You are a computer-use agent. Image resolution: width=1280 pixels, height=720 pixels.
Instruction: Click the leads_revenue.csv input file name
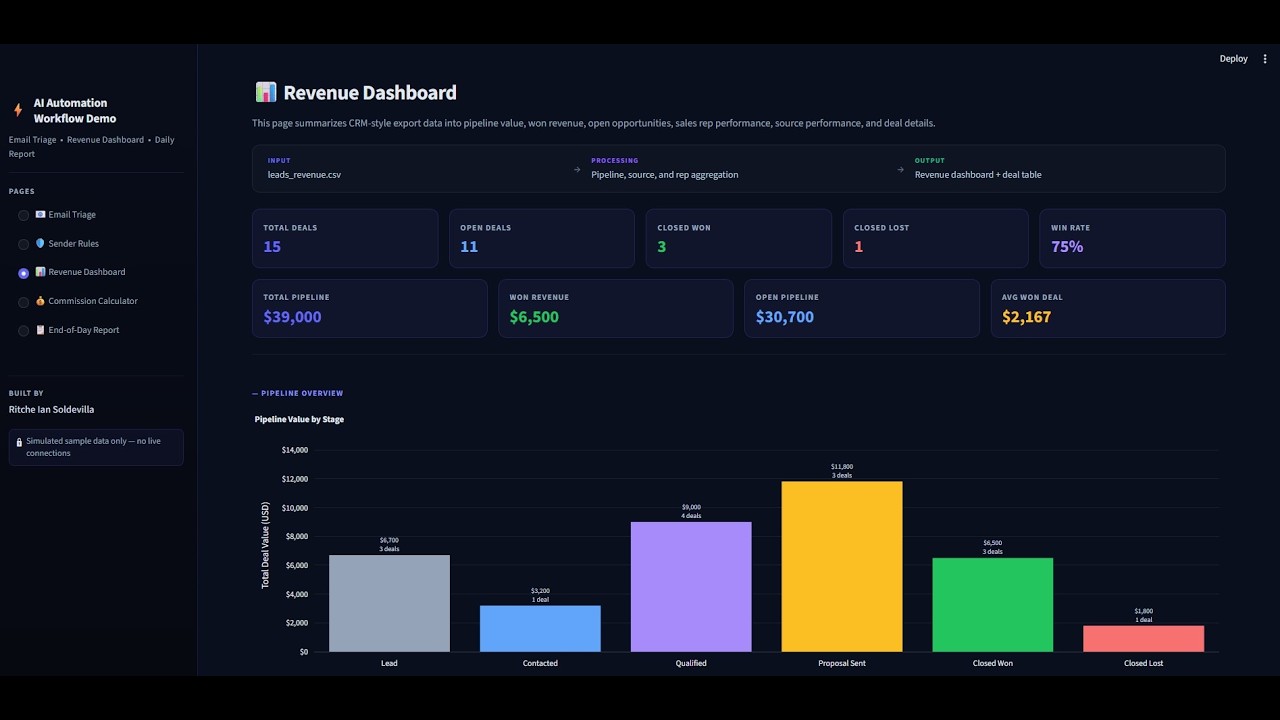click(304, 175)
